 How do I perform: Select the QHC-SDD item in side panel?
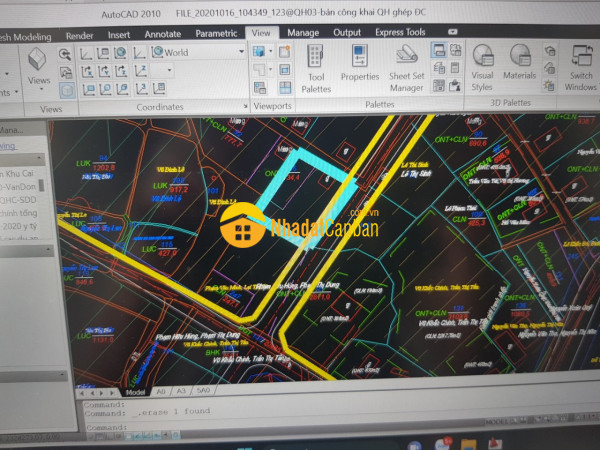point(20,213)
